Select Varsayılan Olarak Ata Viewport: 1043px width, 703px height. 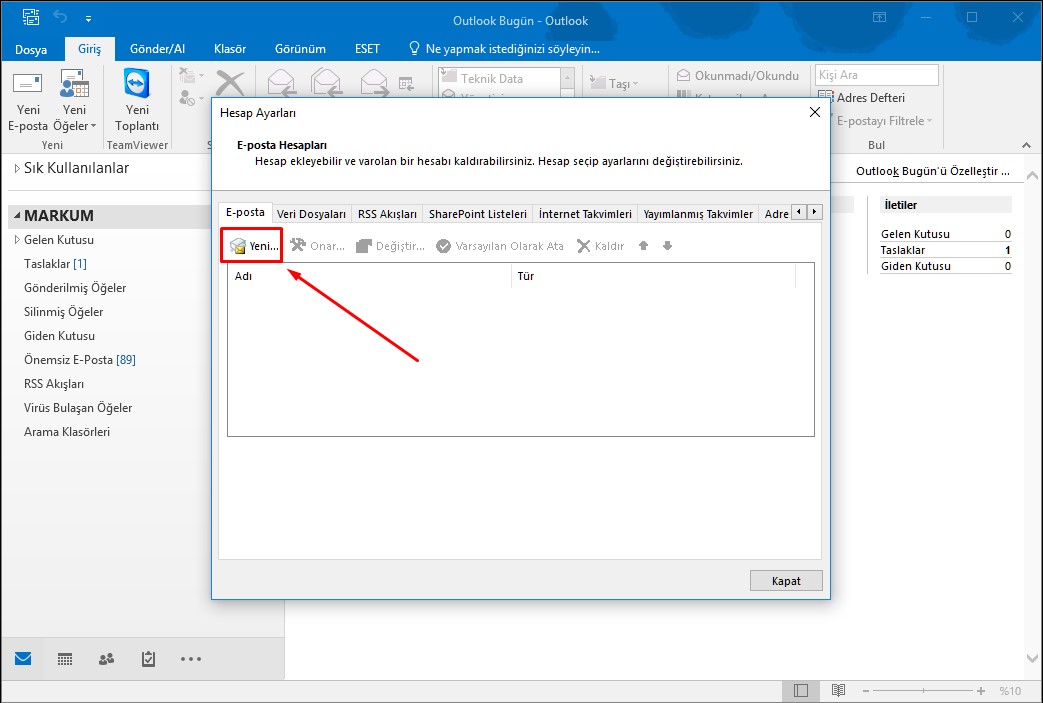coord(500,246)
